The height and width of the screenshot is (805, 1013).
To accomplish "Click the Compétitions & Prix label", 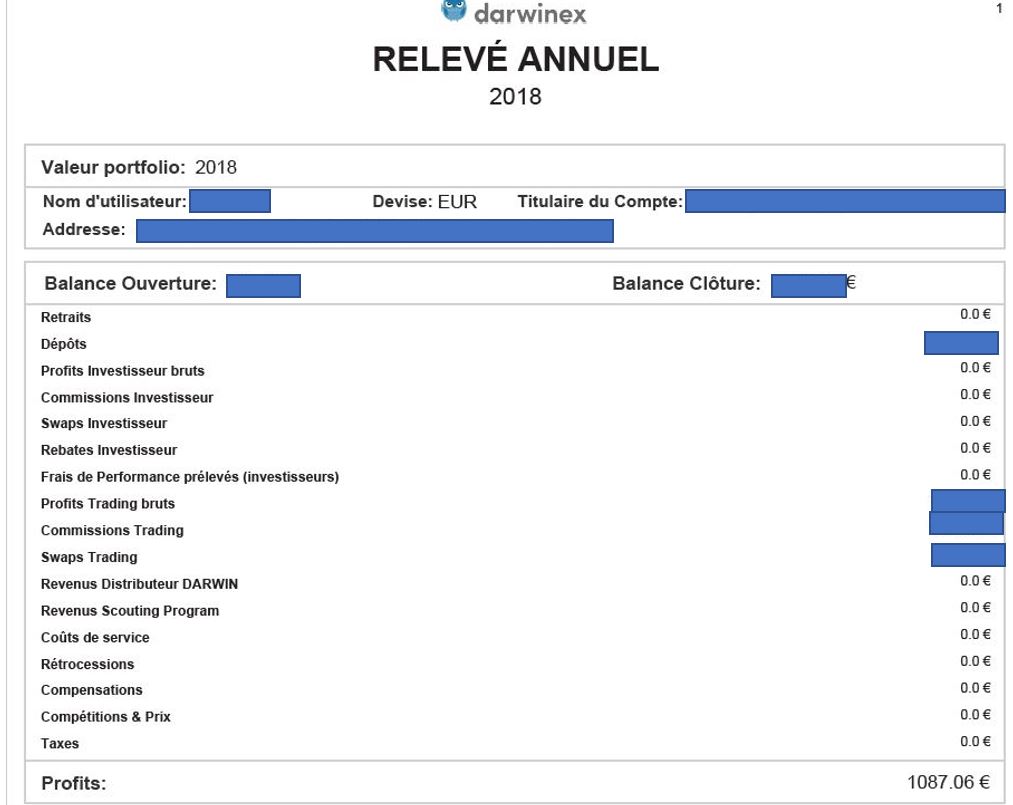I will pyautogui.click(x=106, y=716).
